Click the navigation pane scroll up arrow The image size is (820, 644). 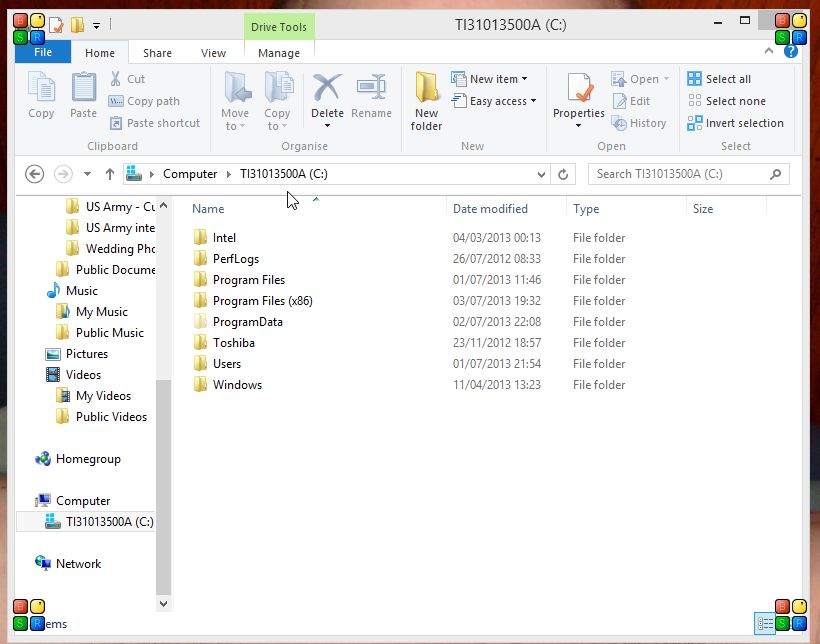point(163,206)
